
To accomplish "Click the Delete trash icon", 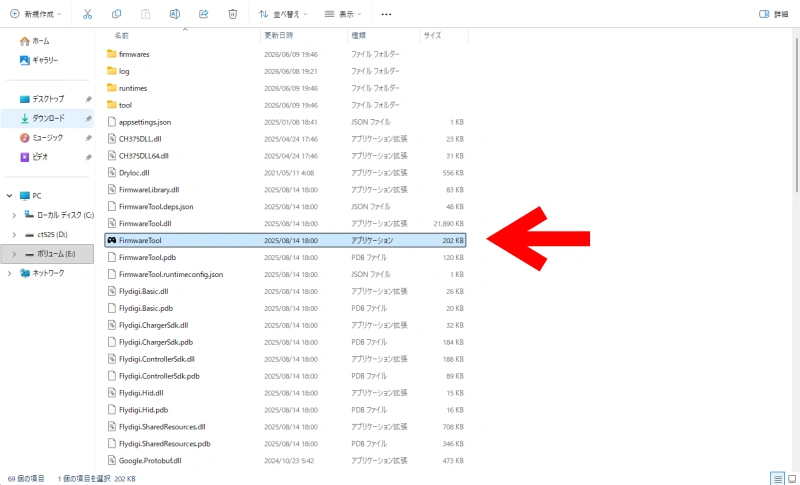I will (x=233, y=14).
